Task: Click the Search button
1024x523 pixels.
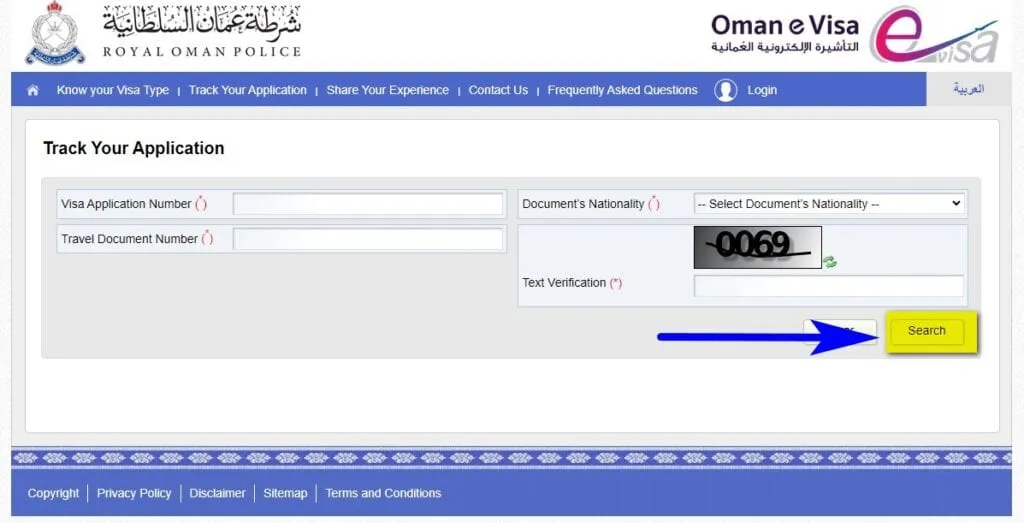Action: (926, 331)
